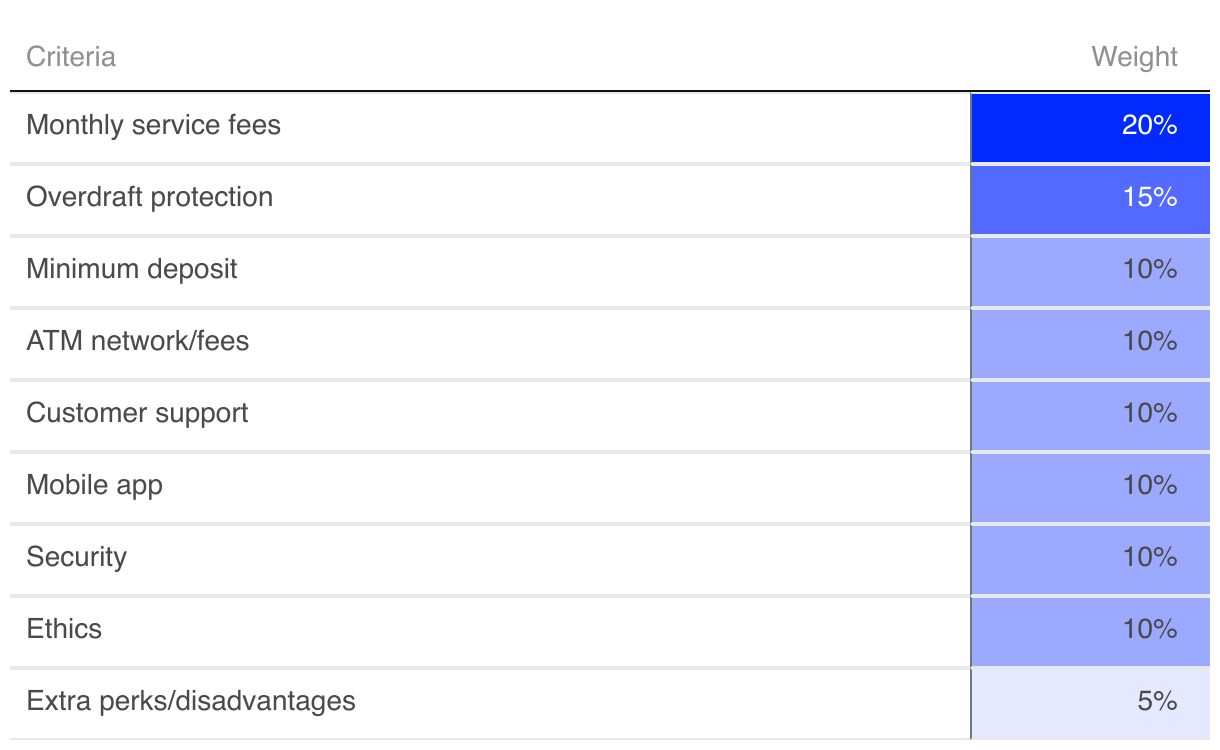Select the Security criteria cell
Image resolution: width=1220 pixels, height=750 pixels.
pyautogui.click(x=77, y=558)
